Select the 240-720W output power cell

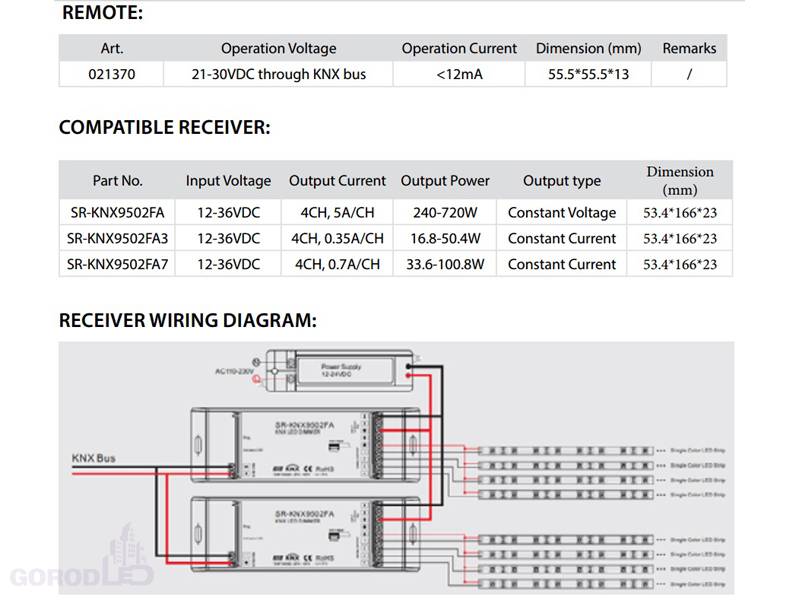point(445,212)
